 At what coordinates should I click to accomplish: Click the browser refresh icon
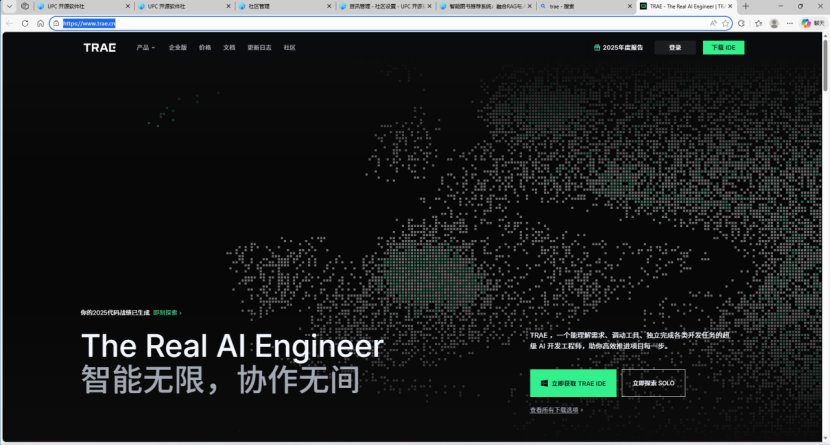[38, 23]
